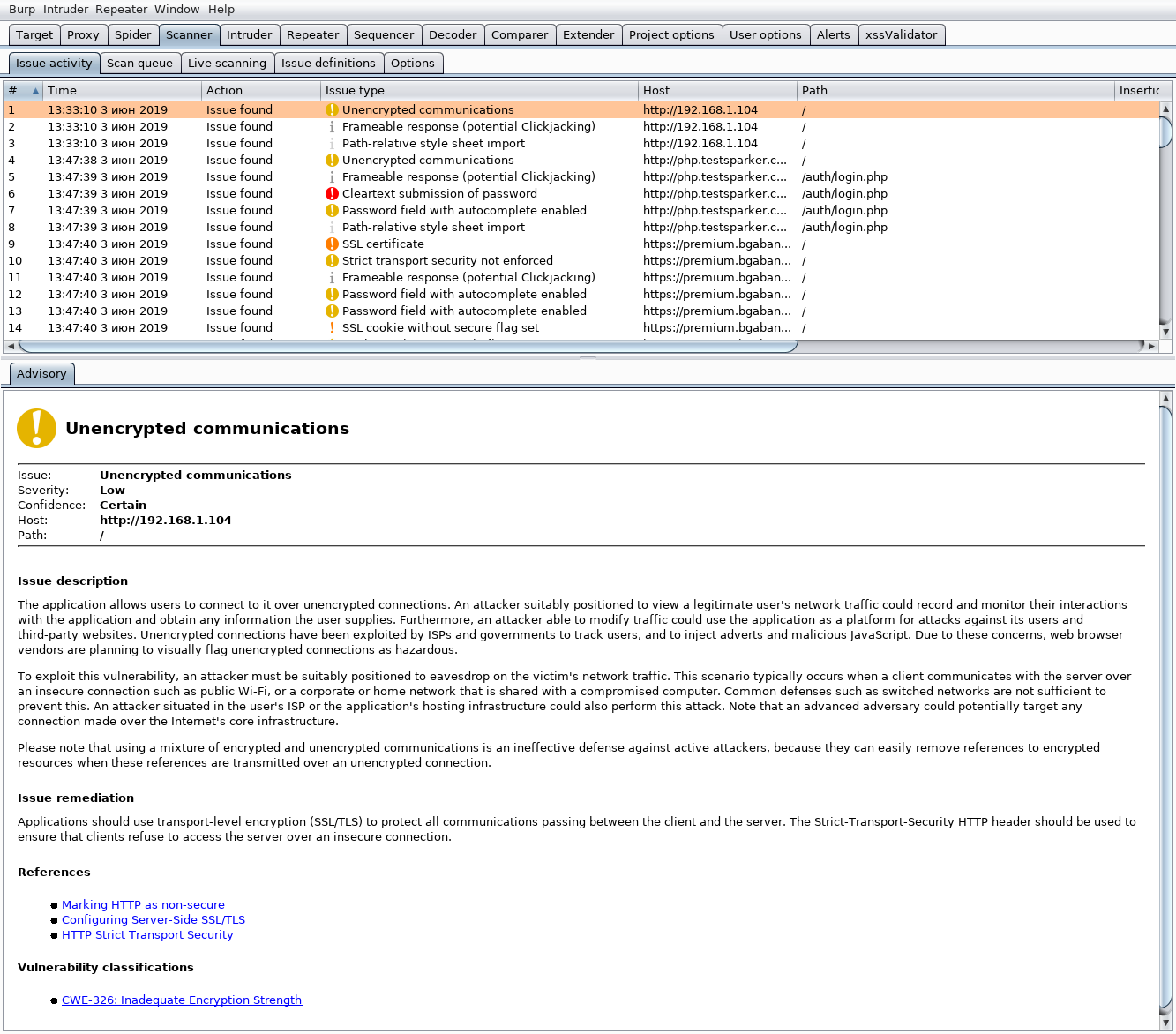
Task: Open the Intruder menu in menu bar
Action: tap(66, 10)
